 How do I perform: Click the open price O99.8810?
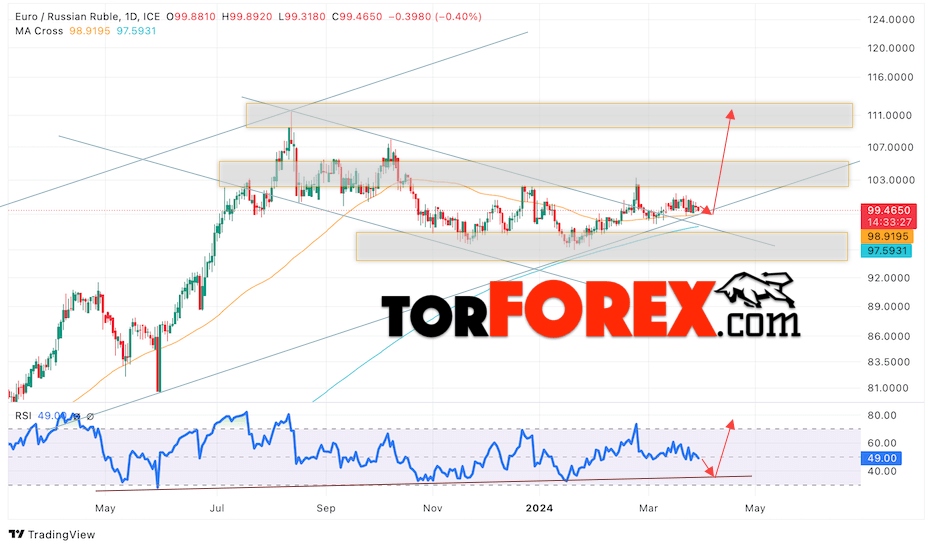[x=190, y=17]
